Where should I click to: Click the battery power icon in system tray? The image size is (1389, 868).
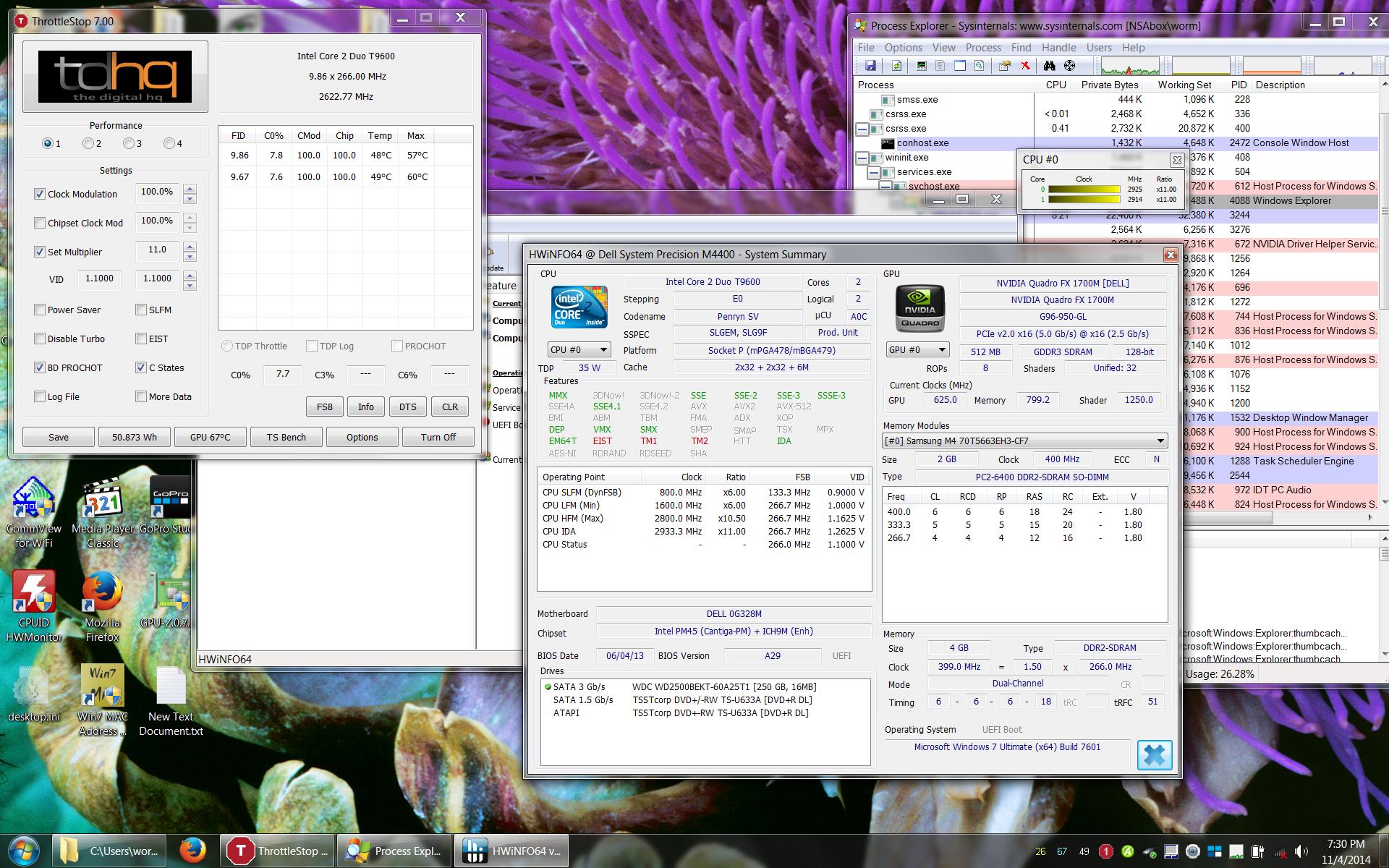pos(1258,851)
